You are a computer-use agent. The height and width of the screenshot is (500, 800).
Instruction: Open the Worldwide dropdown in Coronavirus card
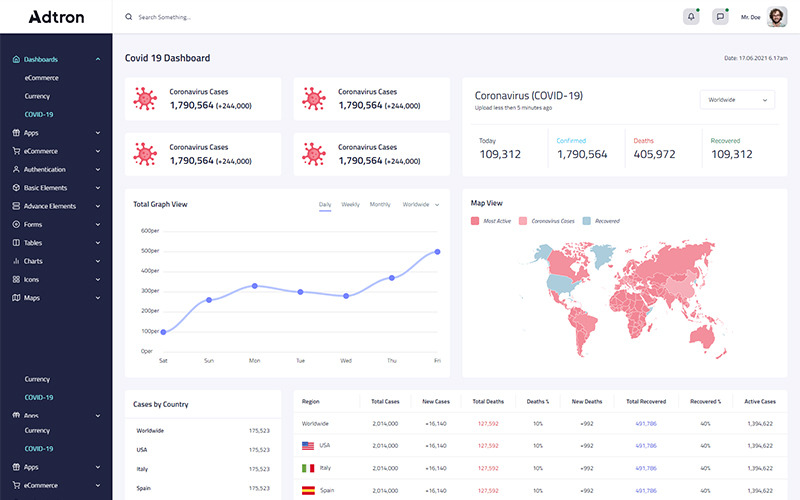pos(738,100)
